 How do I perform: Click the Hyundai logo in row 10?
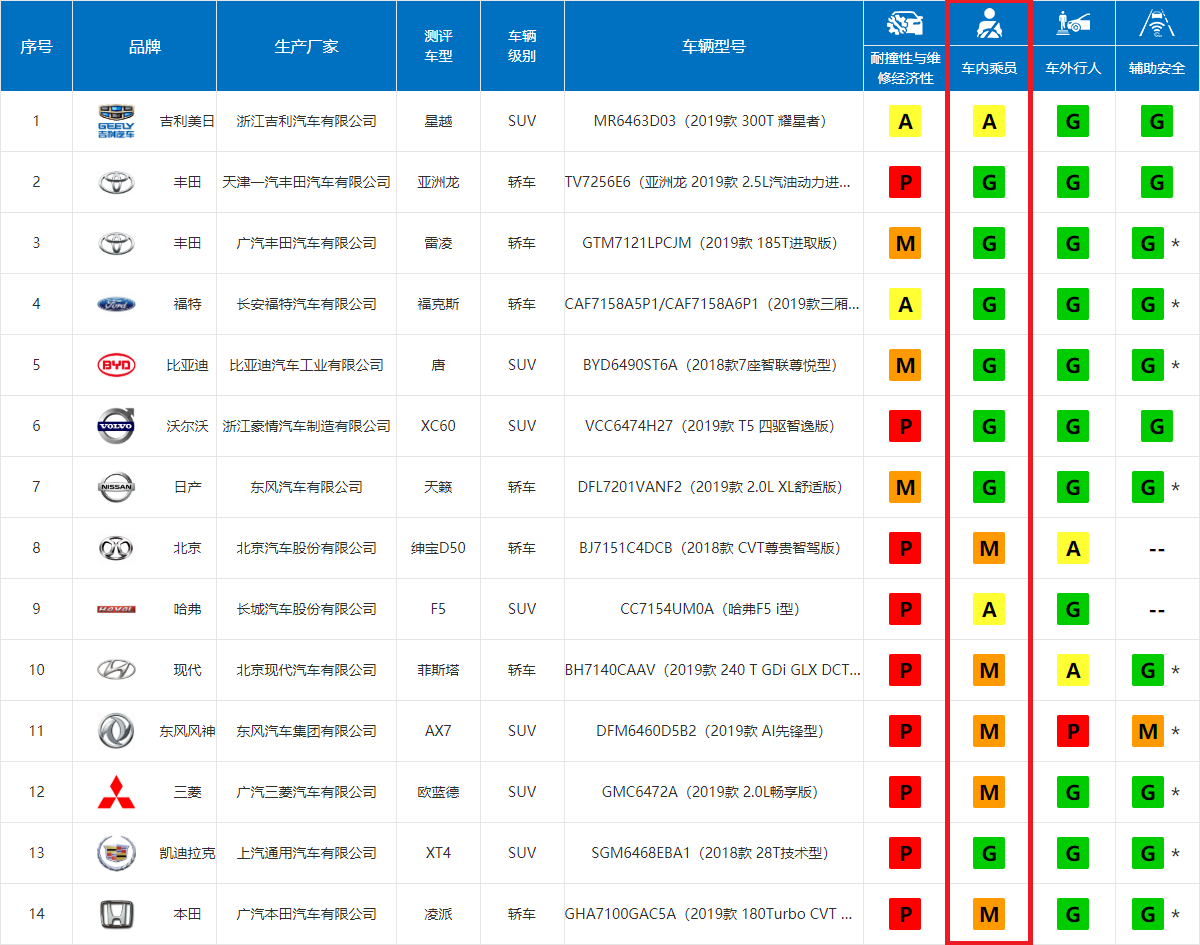(116, 670)
